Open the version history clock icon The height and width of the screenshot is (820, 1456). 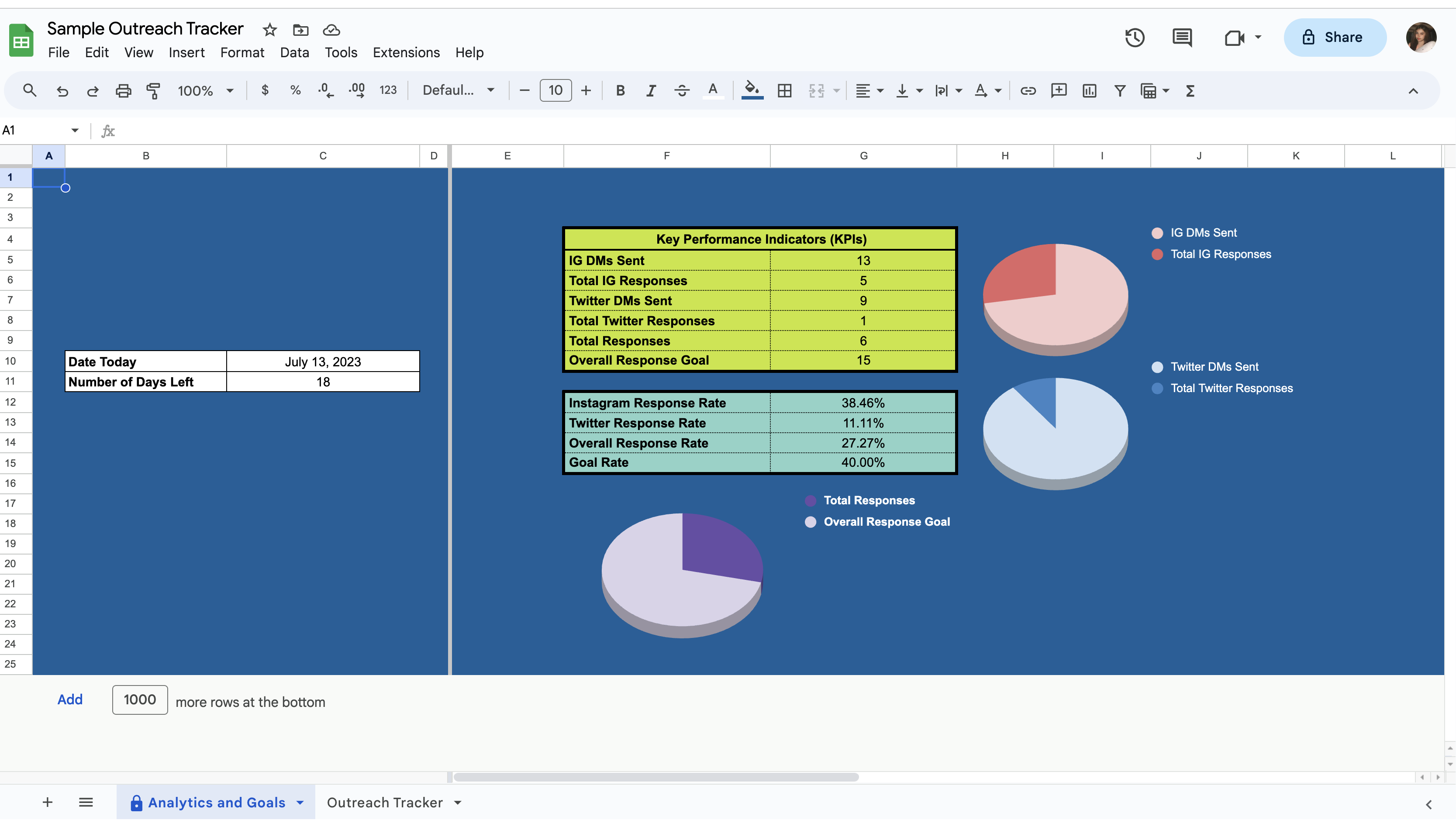(x=1135, y=37)
